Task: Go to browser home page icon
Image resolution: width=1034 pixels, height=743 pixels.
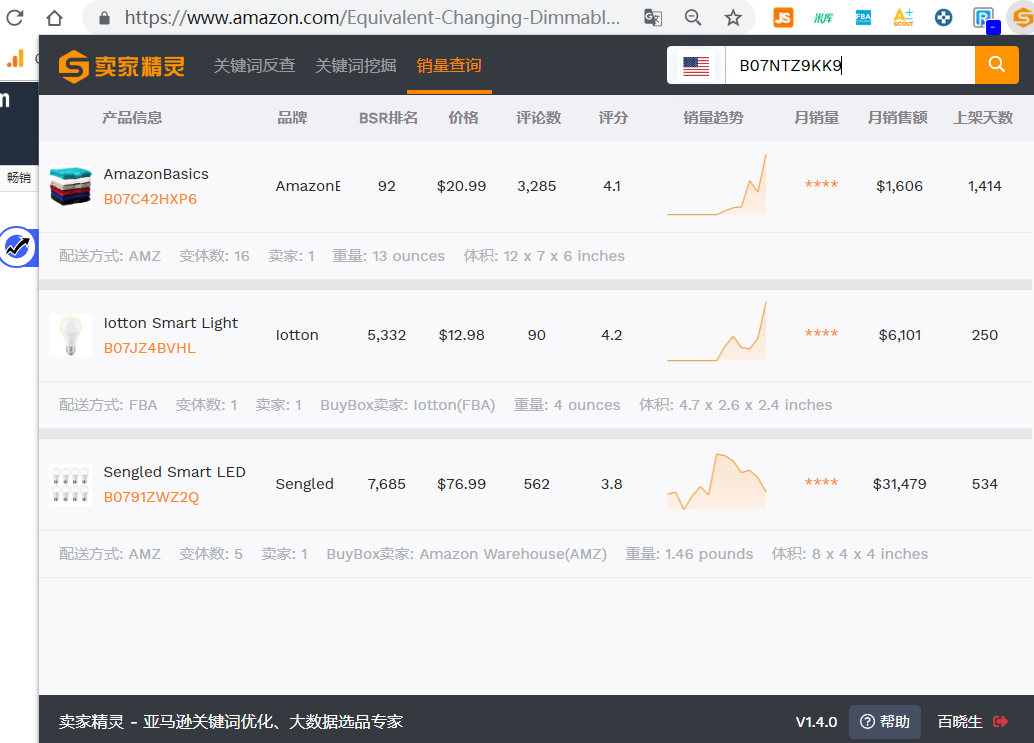Action: pos(55,18)
